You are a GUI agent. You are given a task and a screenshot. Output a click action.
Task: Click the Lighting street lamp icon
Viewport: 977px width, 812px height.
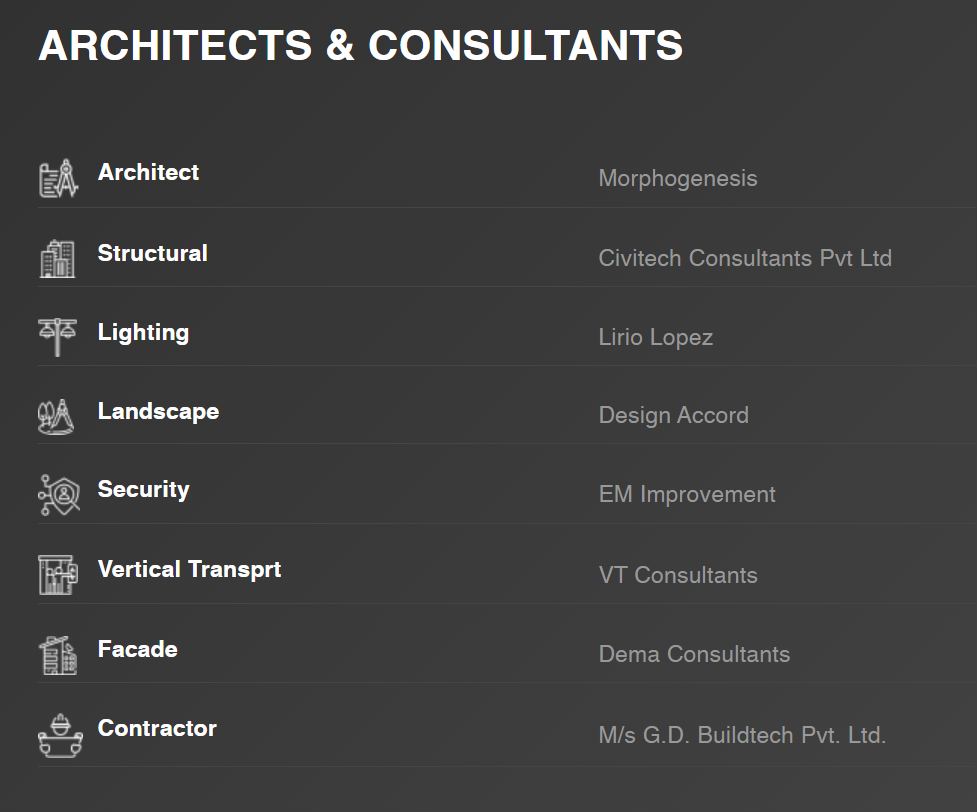pos(57,337)
